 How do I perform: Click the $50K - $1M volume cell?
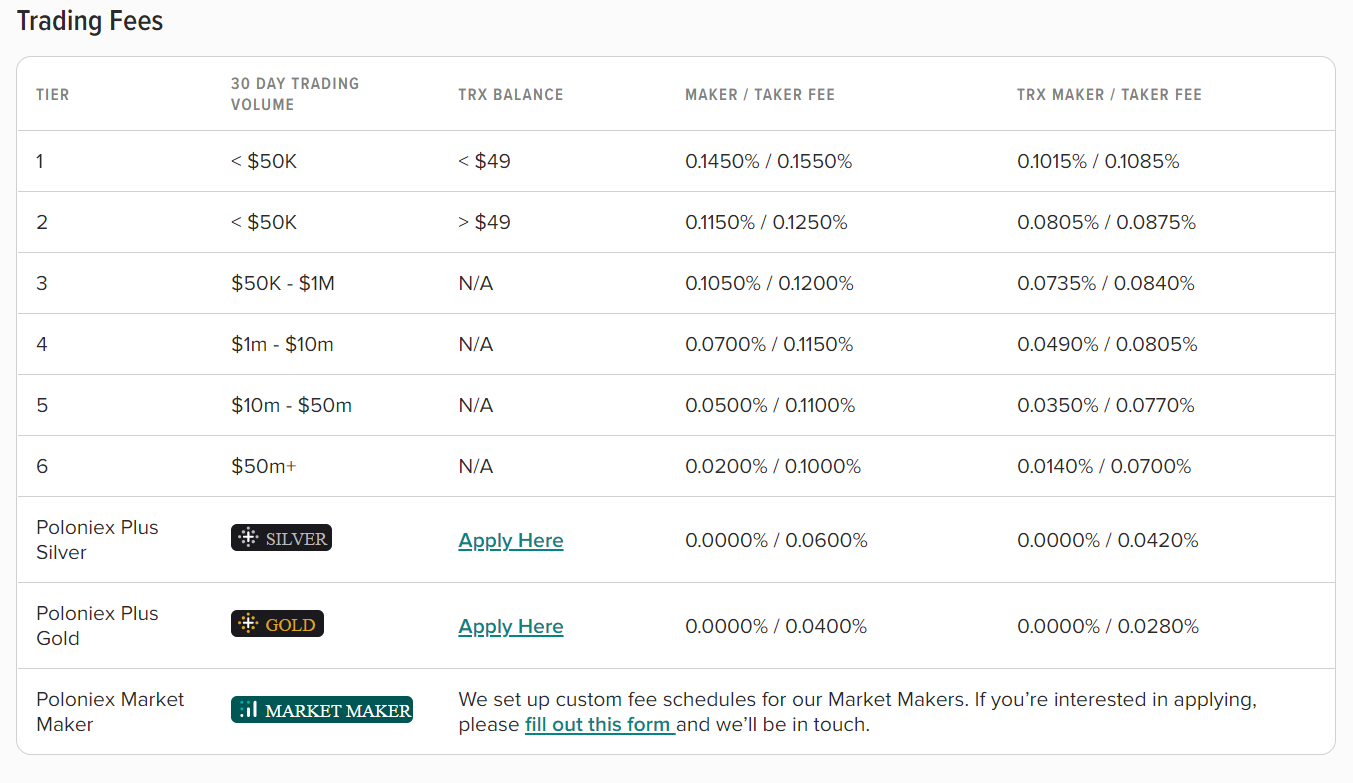pyautogui.click(x=283, y=283)
